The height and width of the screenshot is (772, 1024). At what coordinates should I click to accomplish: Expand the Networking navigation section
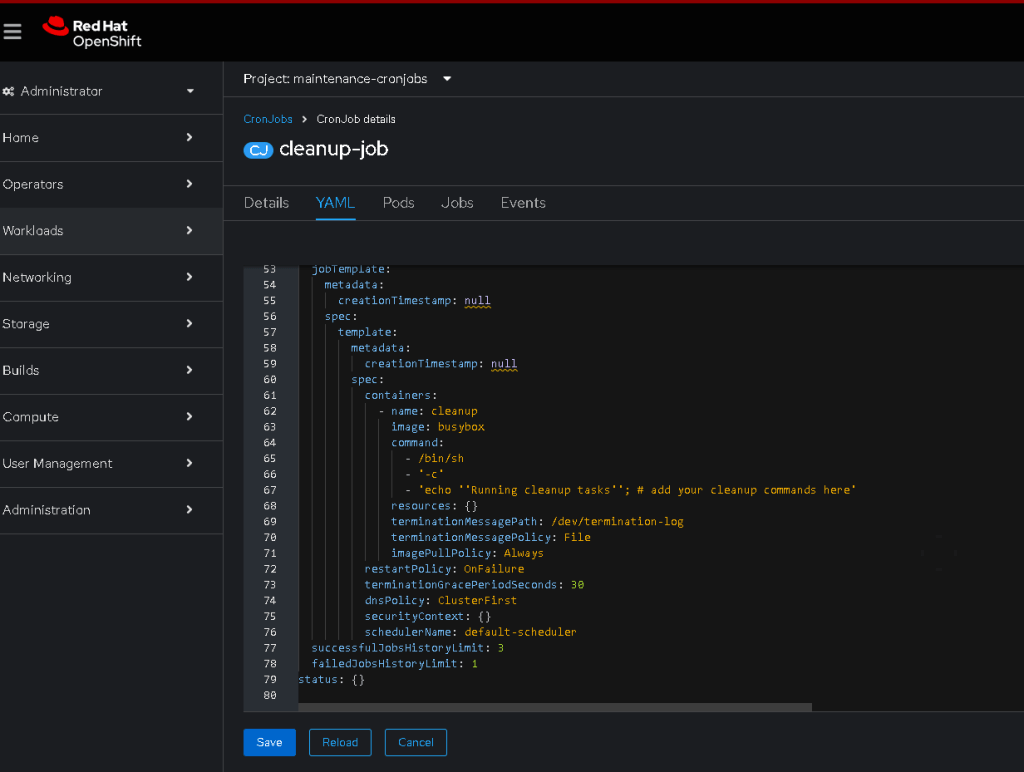pos(111,277)
